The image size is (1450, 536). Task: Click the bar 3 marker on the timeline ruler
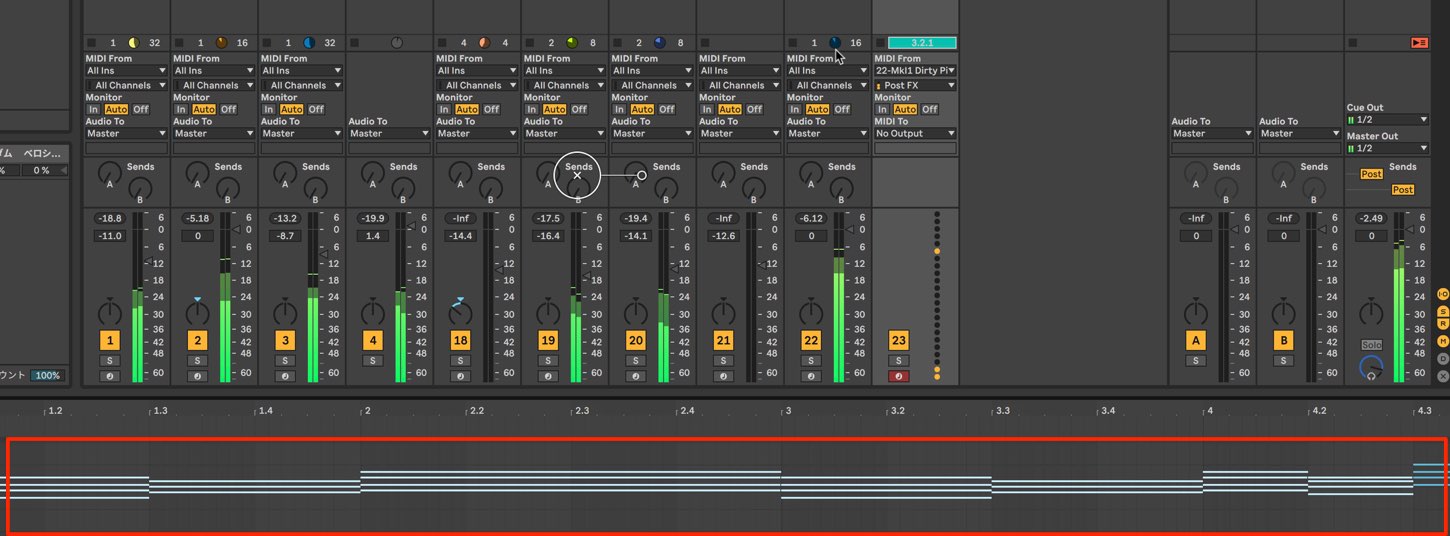click(x=787, y=411)
